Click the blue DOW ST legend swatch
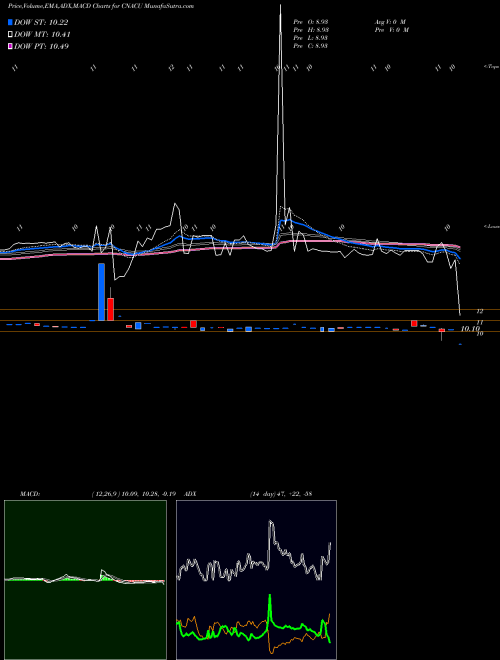The image size is (500, 660). (x=10, y=22)
